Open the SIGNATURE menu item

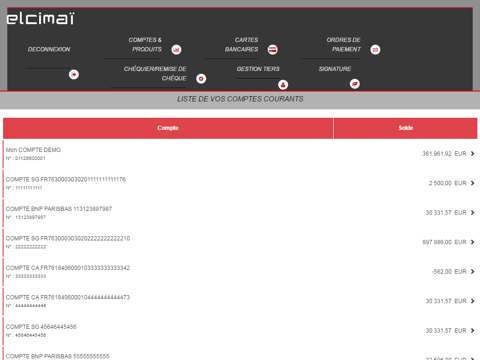[x=335, y=69]
